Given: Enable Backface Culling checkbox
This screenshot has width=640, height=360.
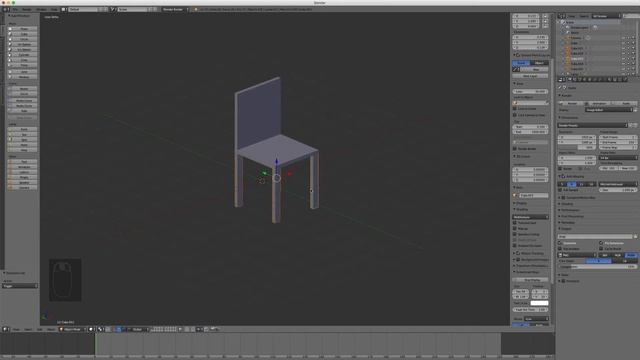Looking at the screenshot, I should point(515,234).
